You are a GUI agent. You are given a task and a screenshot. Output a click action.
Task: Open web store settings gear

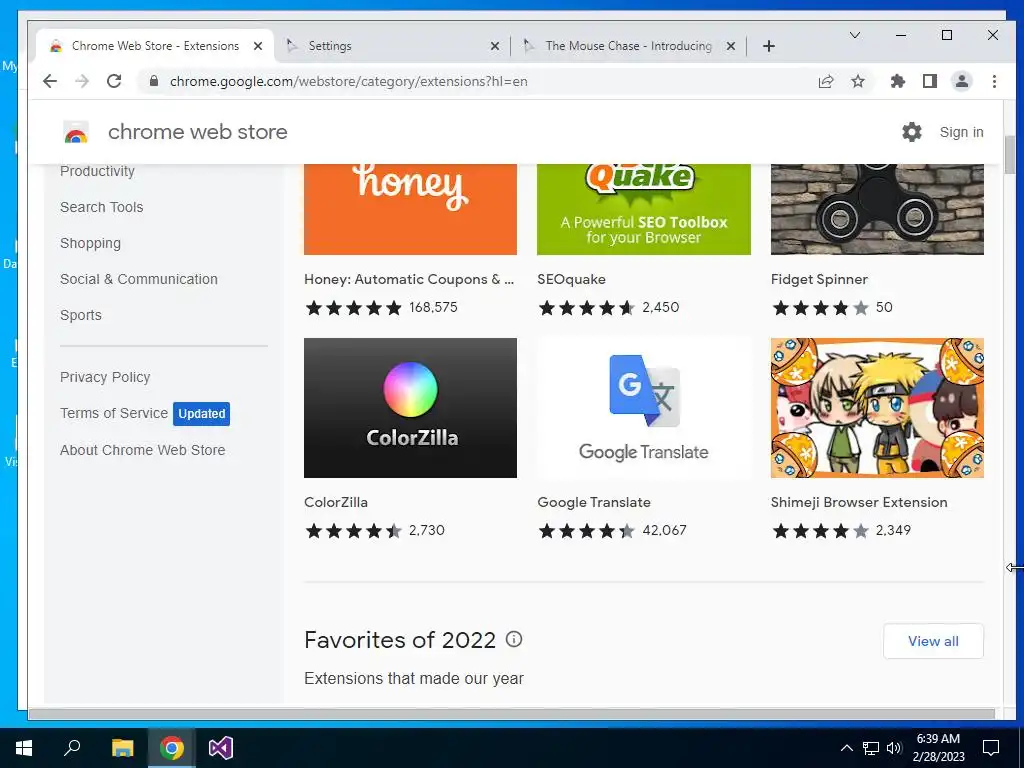pos(912,132)
